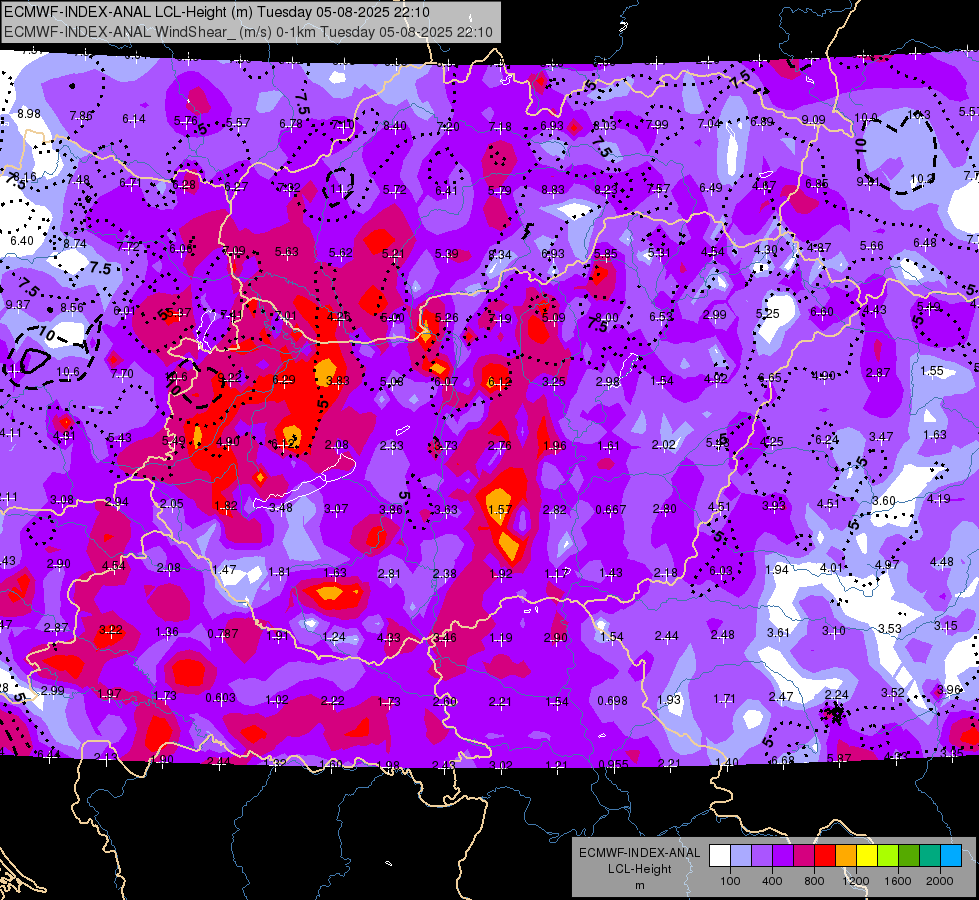Click the WindShear 0-1km title line
This screenshot has width=979, height=900.
point(248,32)
